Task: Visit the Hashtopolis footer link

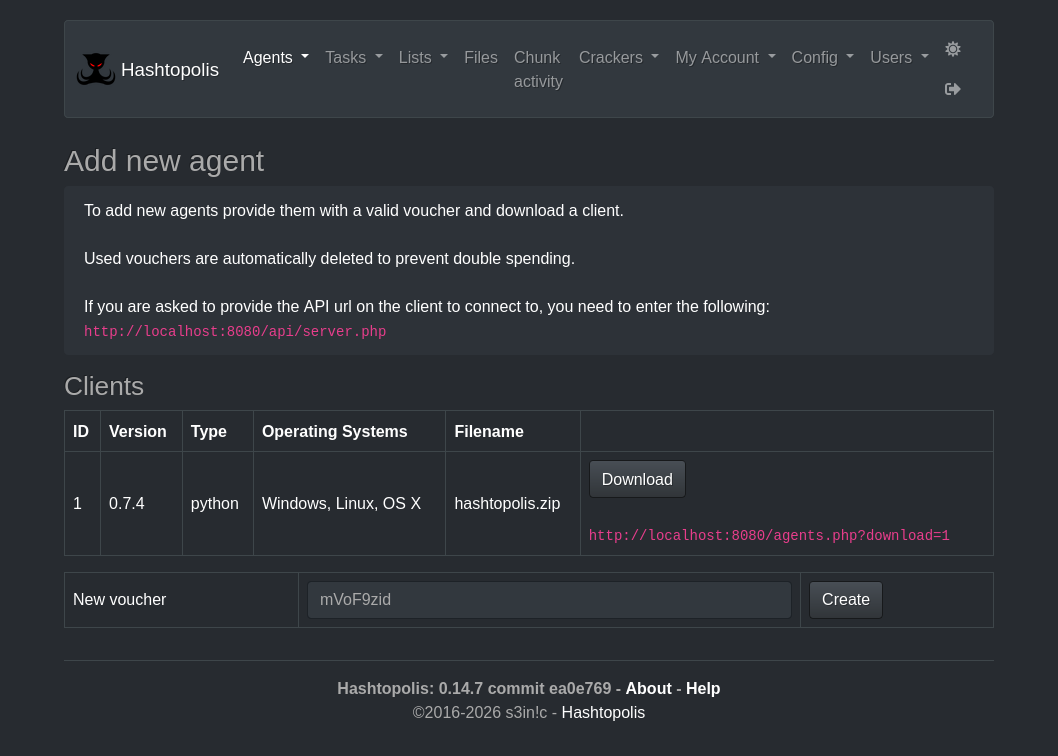Action: click(603, 712)
